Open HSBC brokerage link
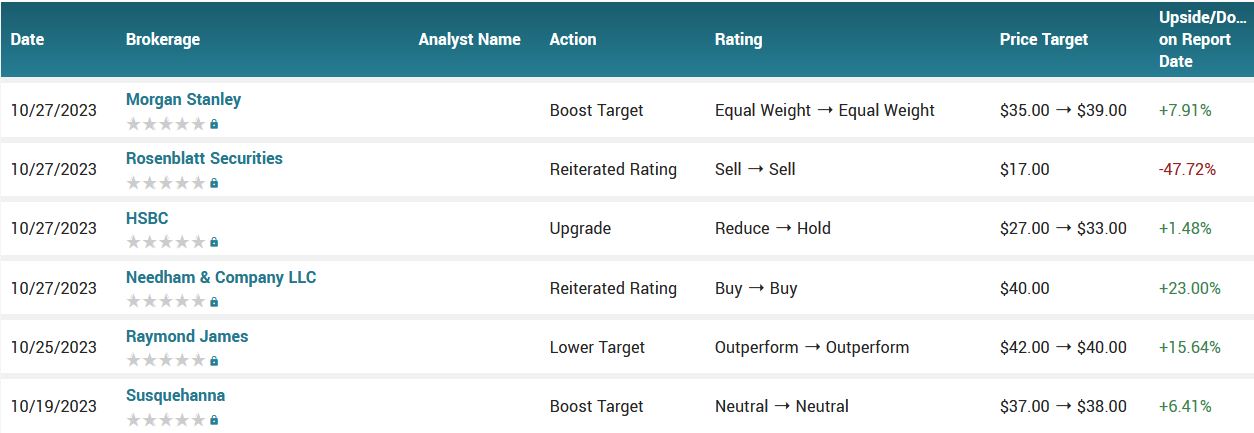The width and height of the screenshot is (1254, 433). [x=147, y=217]
